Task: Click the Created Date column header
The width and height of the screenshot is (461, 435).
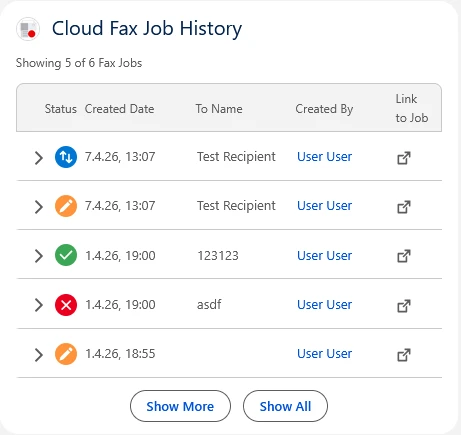Action: coord(119,109)
